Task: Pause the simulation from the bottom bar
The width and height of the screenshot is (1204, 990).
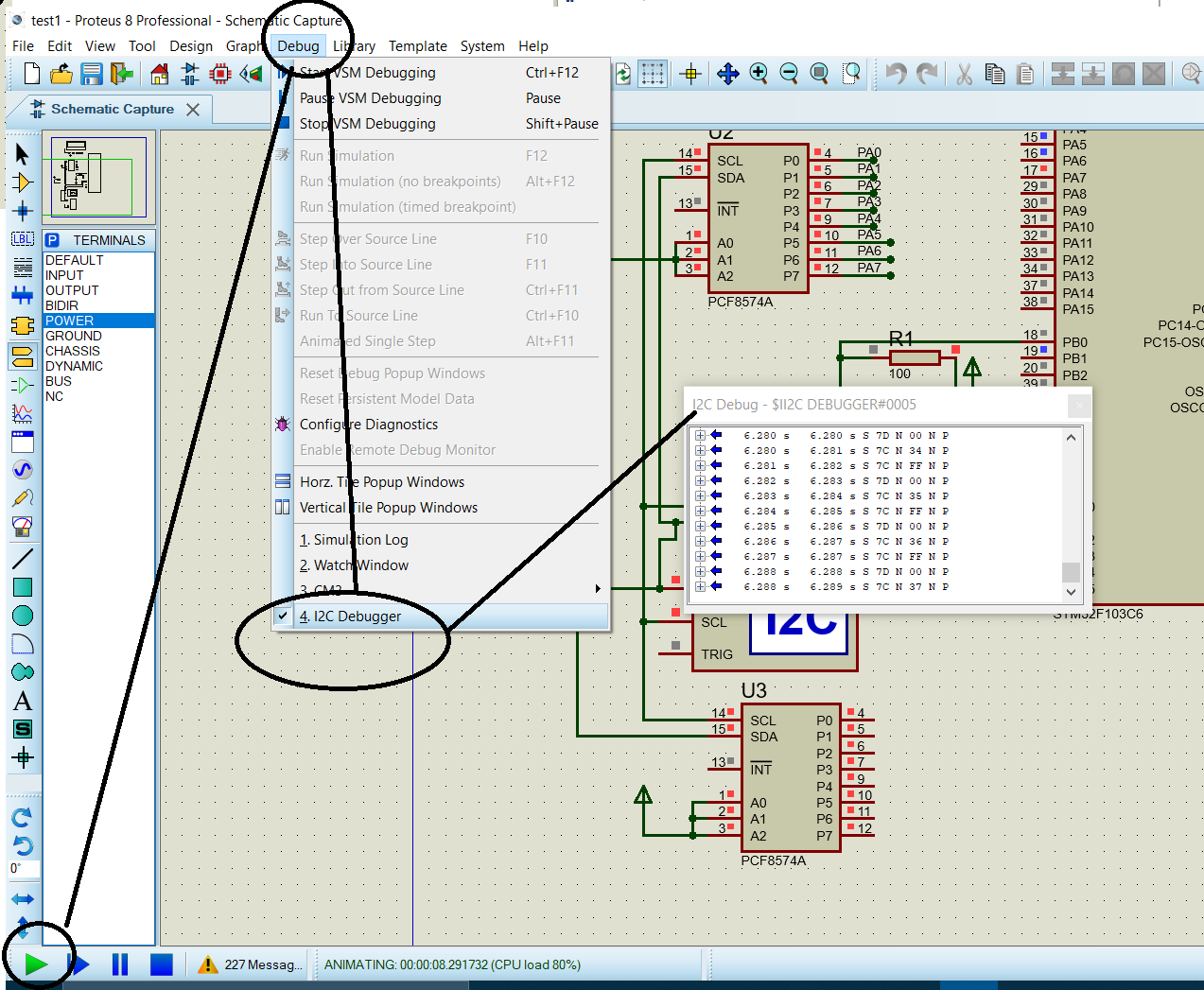Action: coord(120,964)
